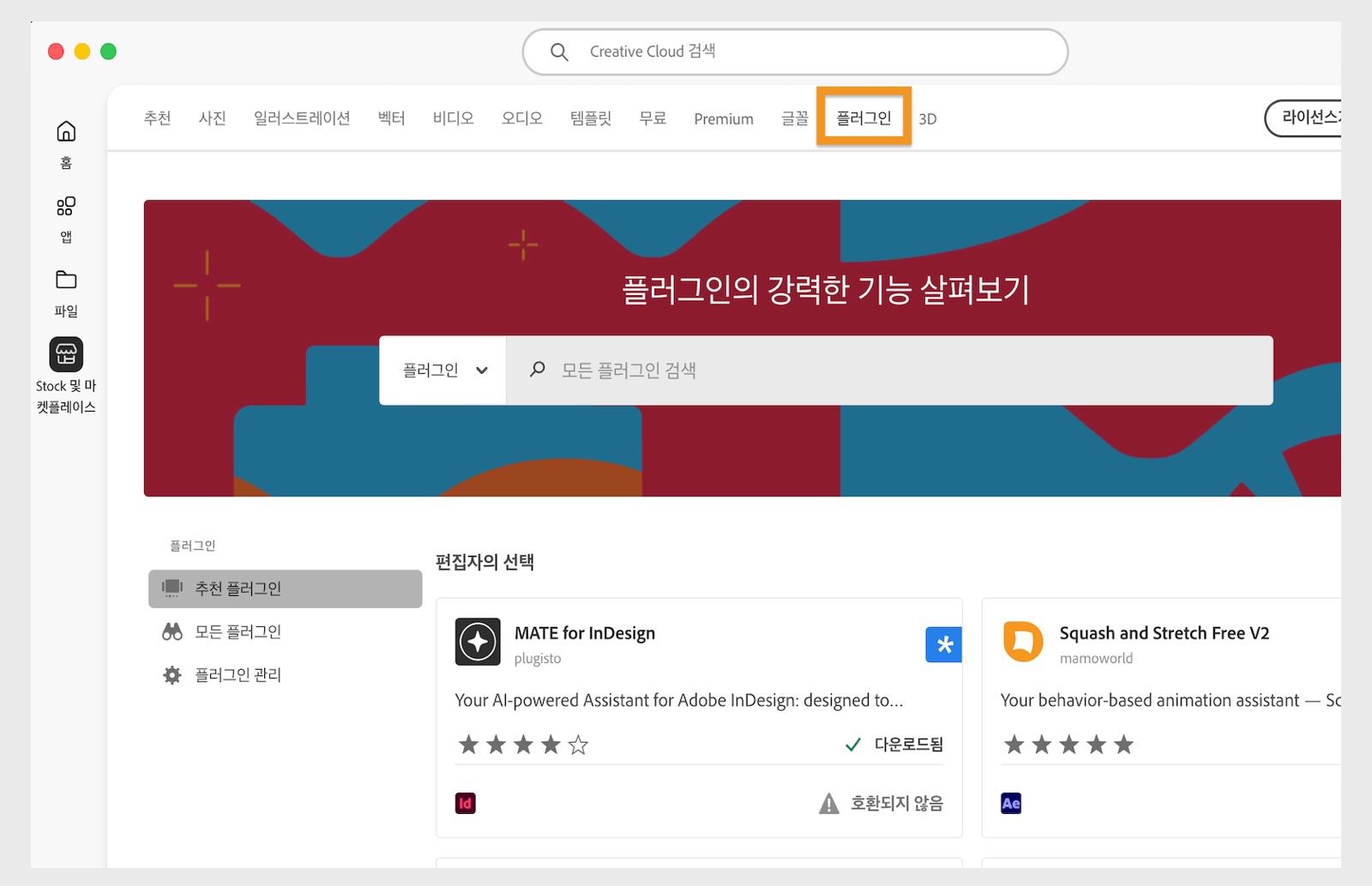Click the downloaded checkmark icon
The height and width of the screenshot is (886, 1372).
tap(853, 744)
